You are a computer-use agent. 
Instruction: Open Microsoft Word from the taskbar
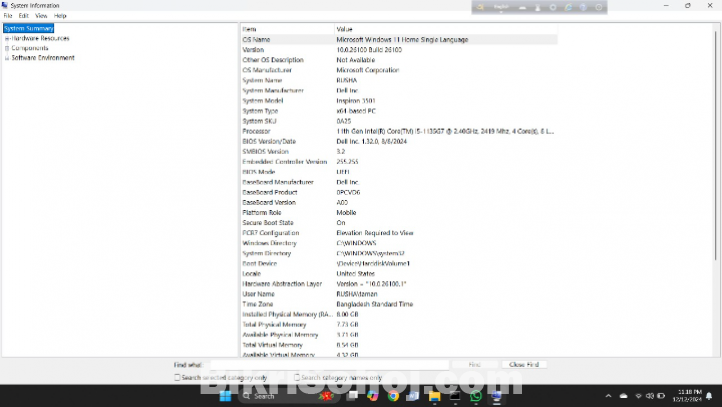point(413,396)
